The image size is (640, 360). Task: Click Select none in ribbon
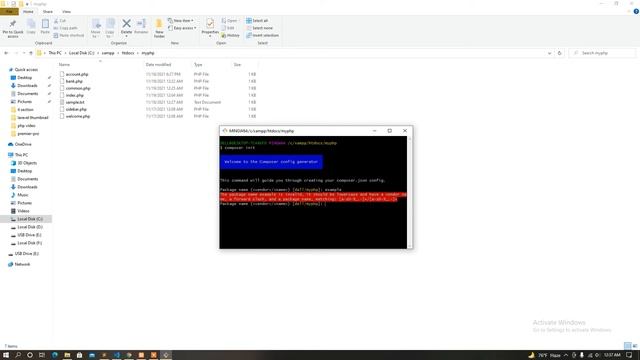tap(259, 28)
